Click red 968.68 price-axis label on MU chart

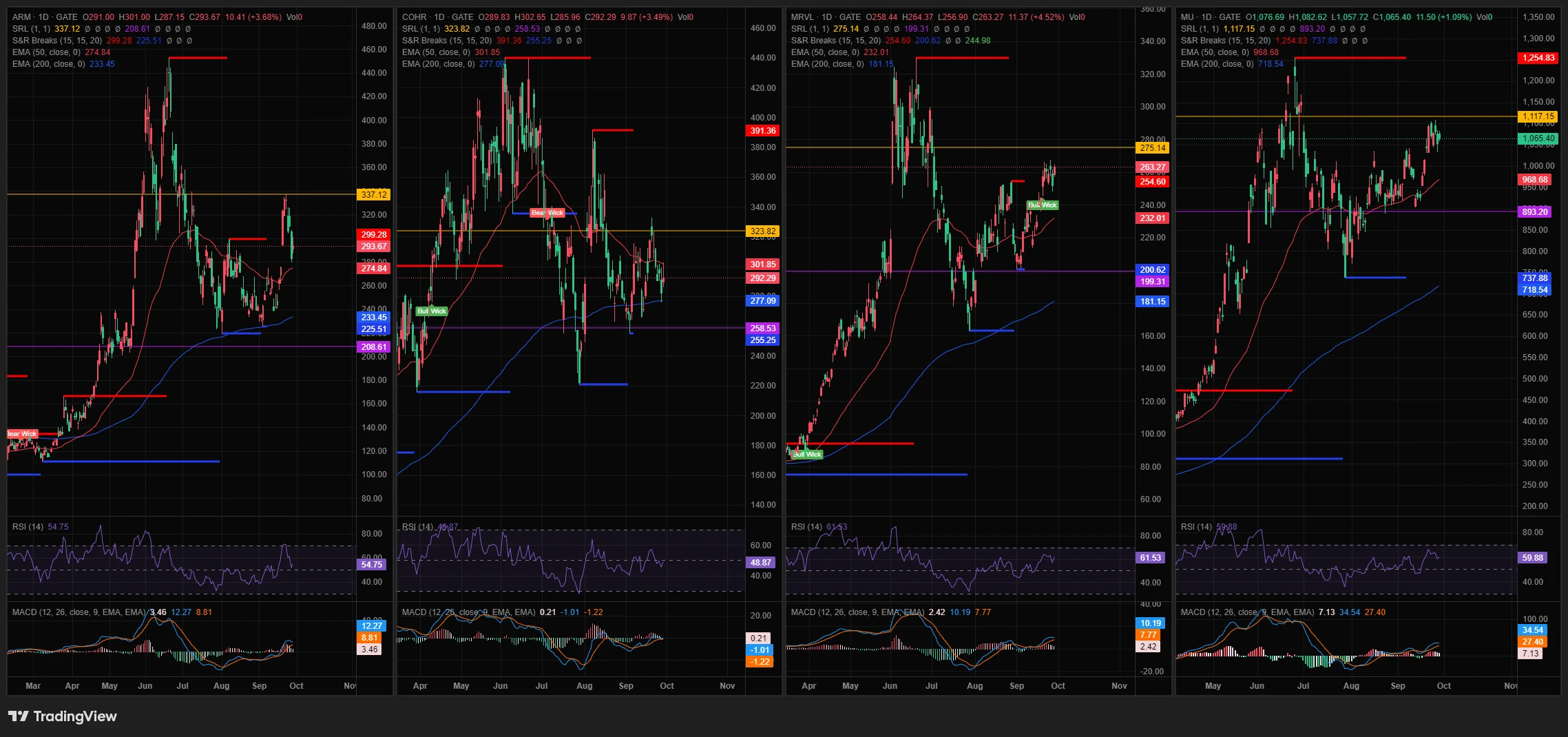point(1535,180)
